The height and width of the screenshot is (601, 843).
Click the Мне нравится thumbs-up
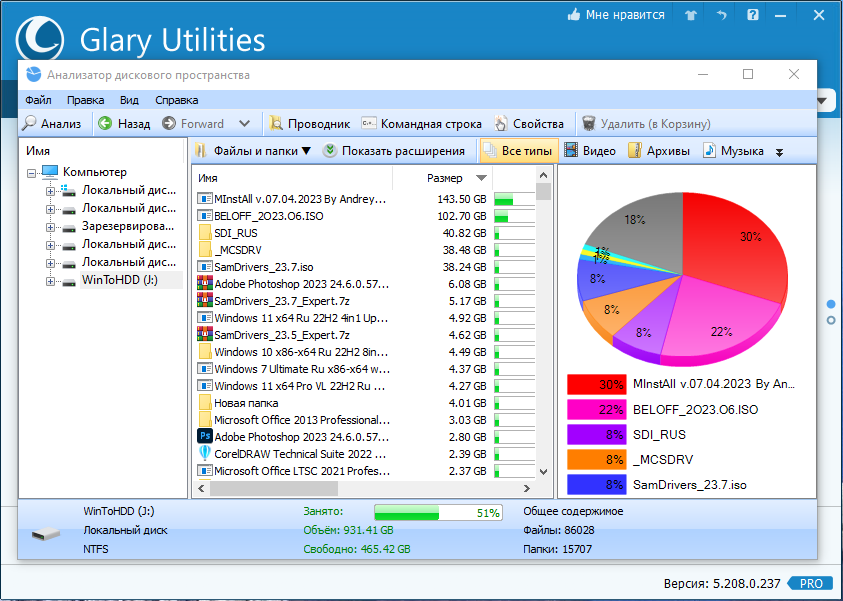coord(616,15)
